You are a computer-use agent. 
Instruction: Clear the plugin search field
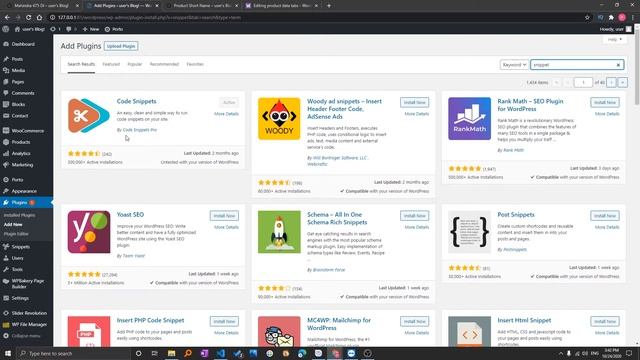[618, 65]
